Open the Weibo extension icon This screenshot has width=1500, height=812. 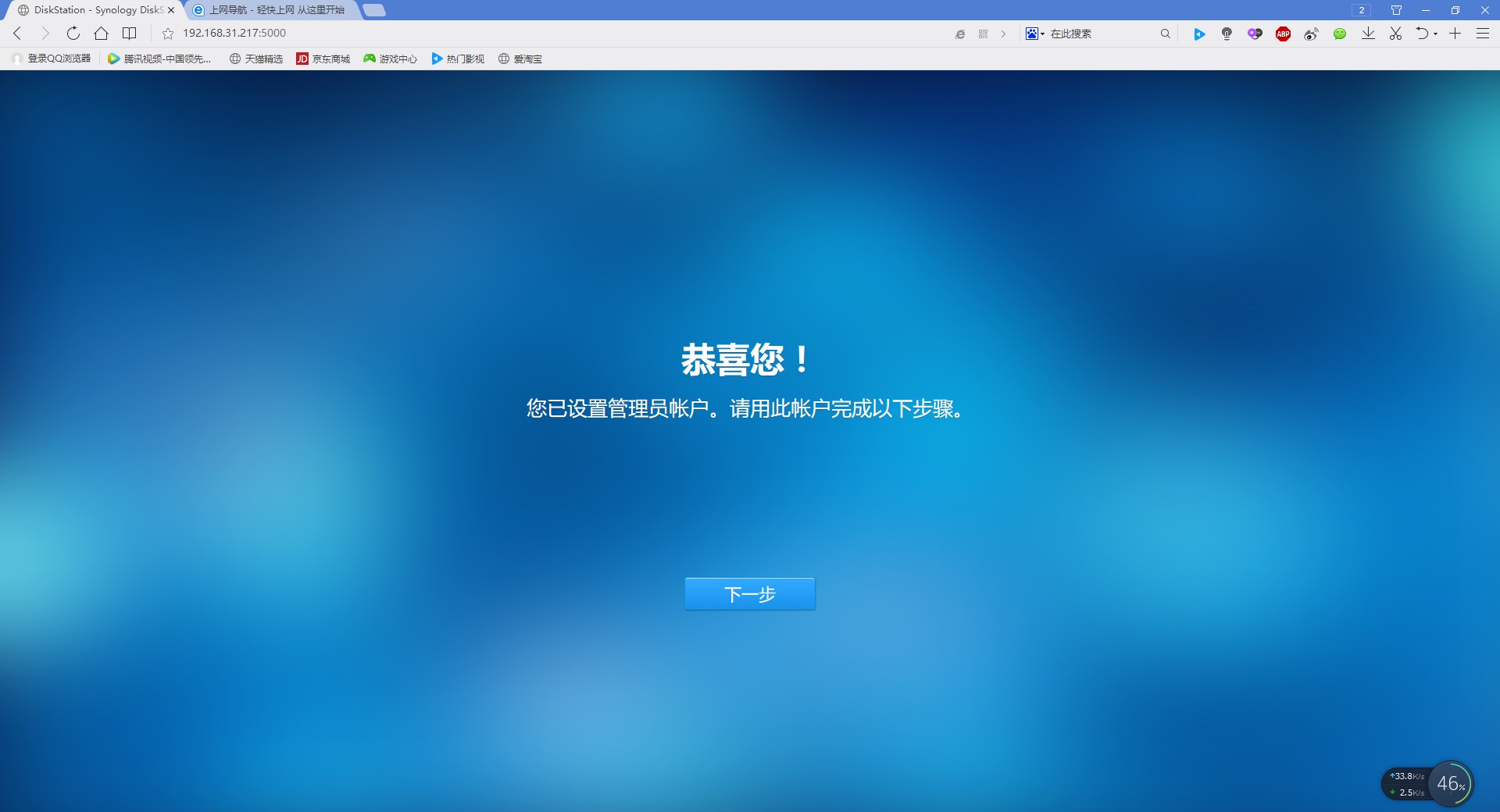[x=1311, y=34]
